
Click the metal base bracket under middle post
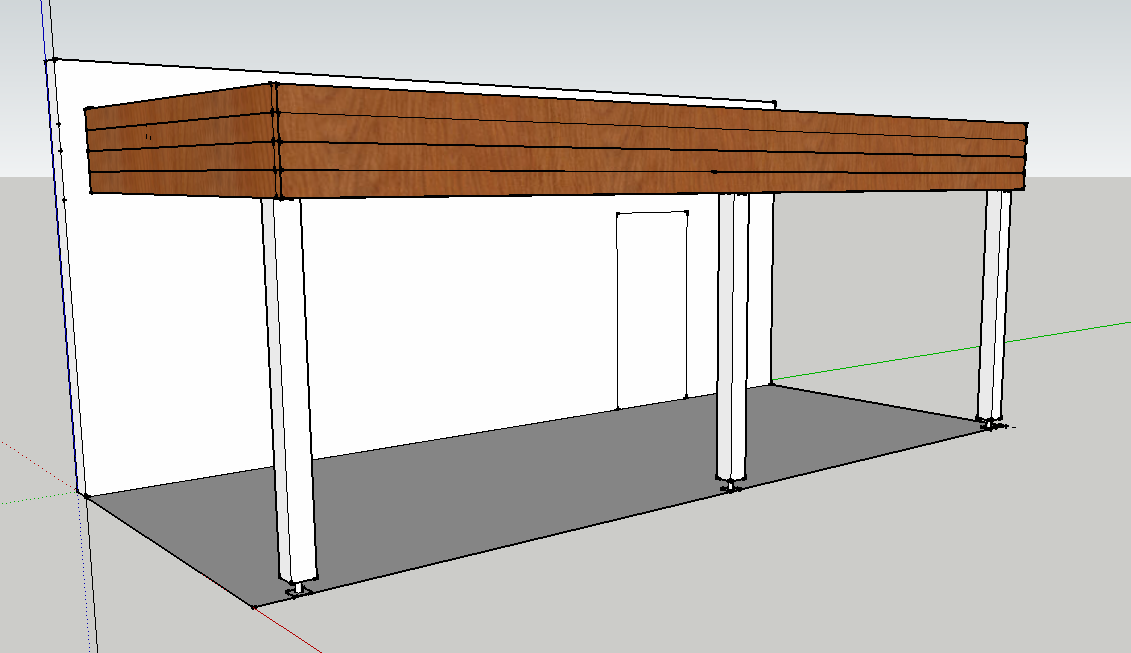pyautogui.click(x=731, y=486)
